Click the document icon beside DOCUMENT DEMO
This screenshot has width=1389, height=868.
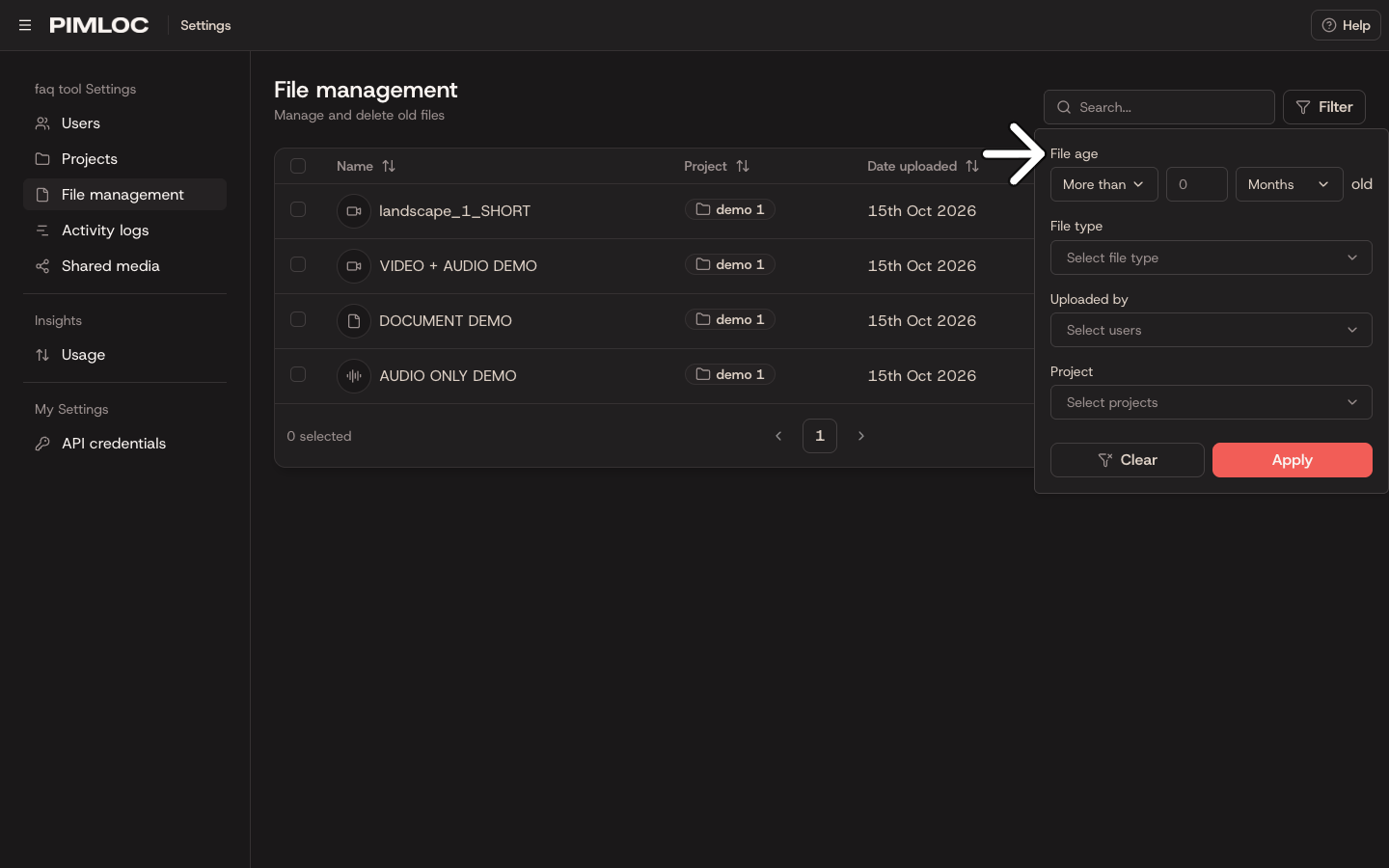(354, 321)
